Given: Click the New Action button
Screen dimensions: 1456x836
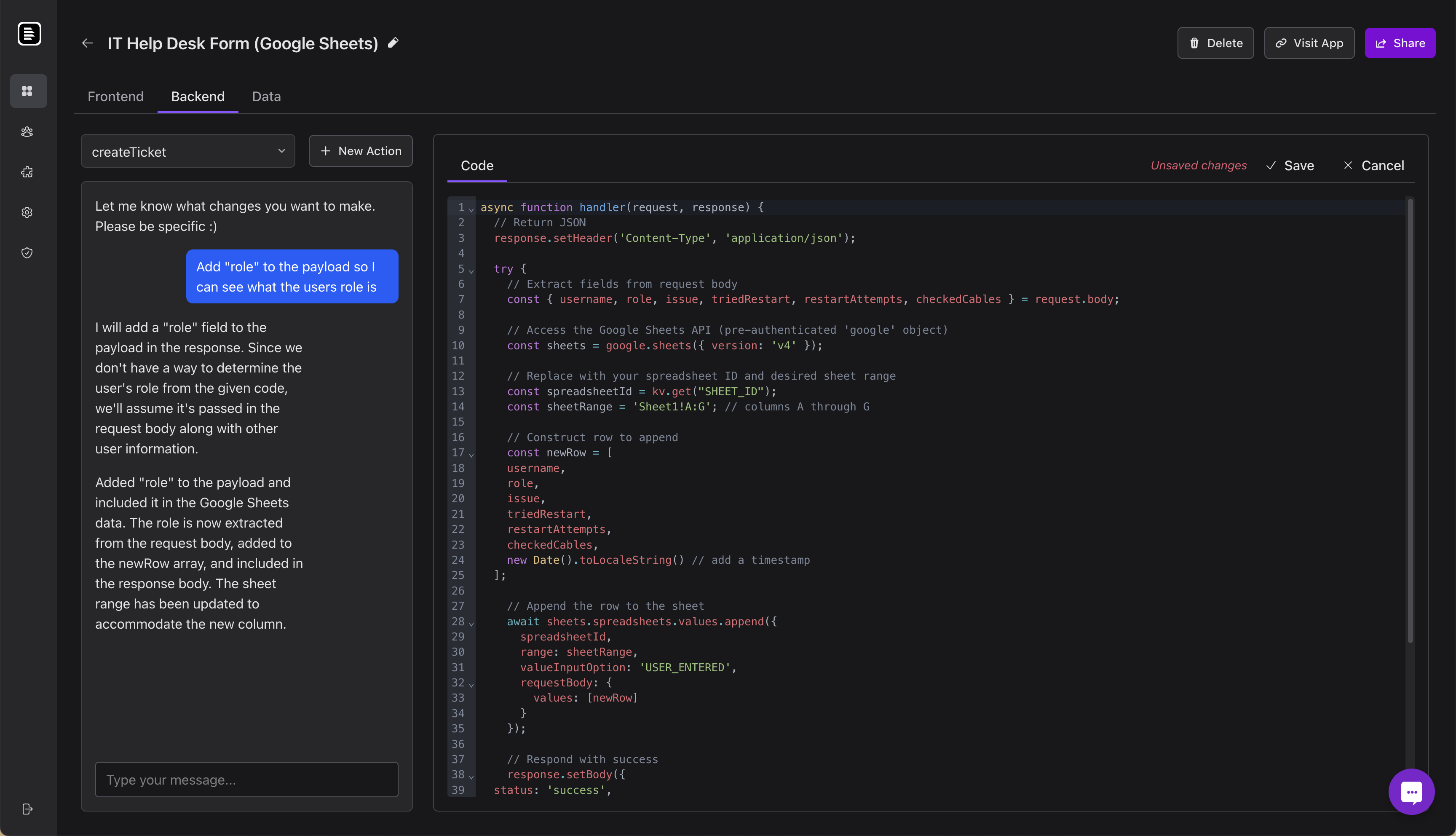Looking at the screenshot, I should (360, 151).
